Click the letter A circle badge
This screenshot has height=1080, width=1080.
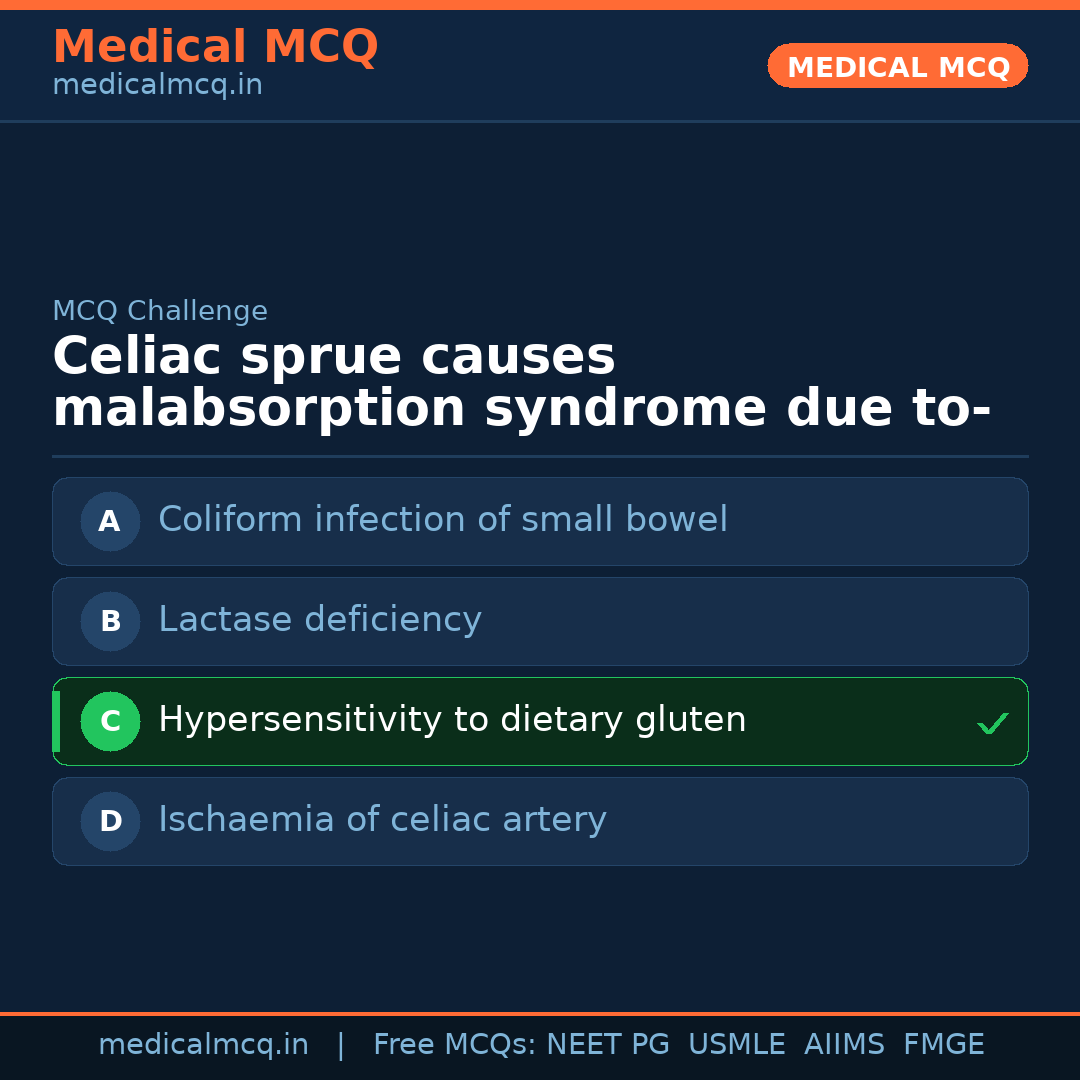pos(110,521)
